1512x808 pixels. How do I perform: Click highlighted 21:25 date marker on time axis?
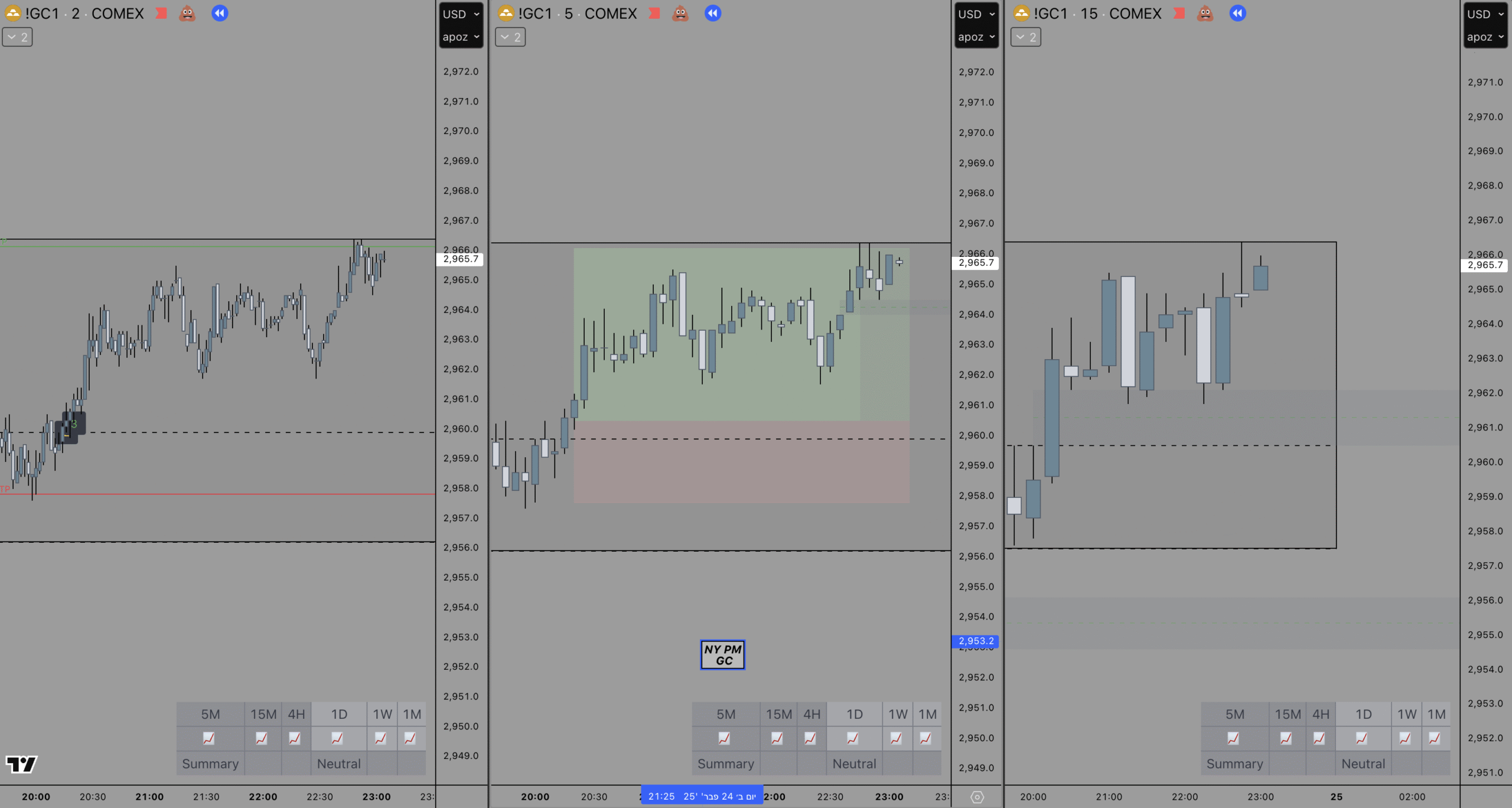pos(702,796)
